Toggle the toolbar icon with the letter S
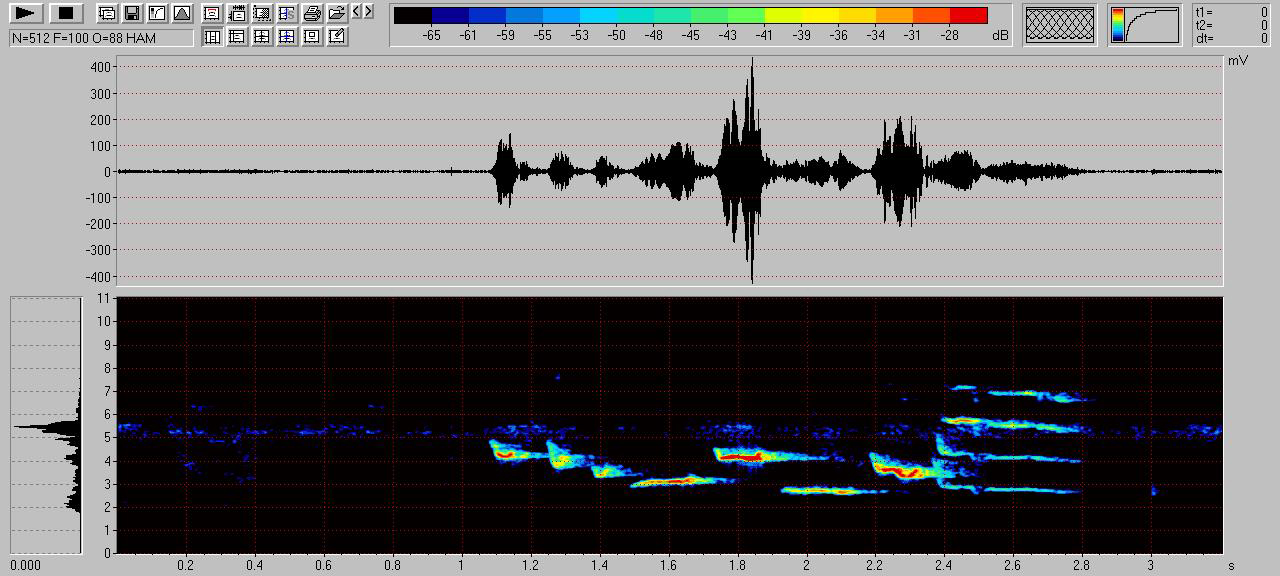This screenshot has height=576, width=1280. (x=287, y=13)
